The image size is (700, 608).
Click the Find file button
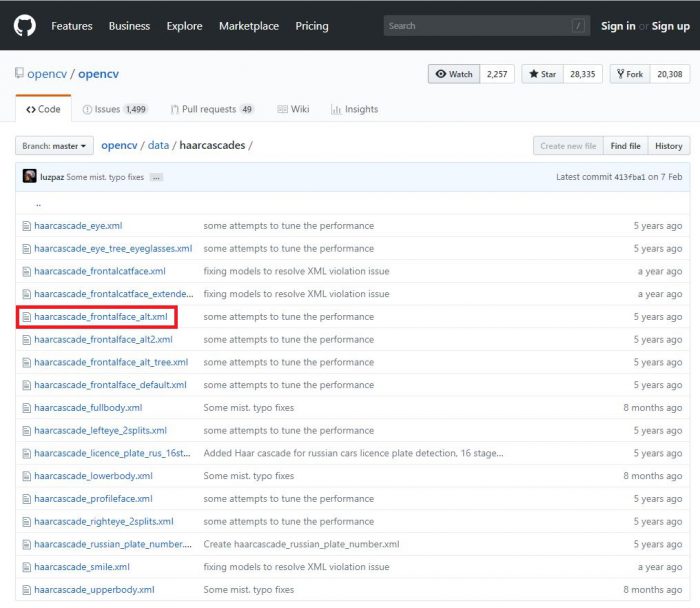click(x=625, y=146)
